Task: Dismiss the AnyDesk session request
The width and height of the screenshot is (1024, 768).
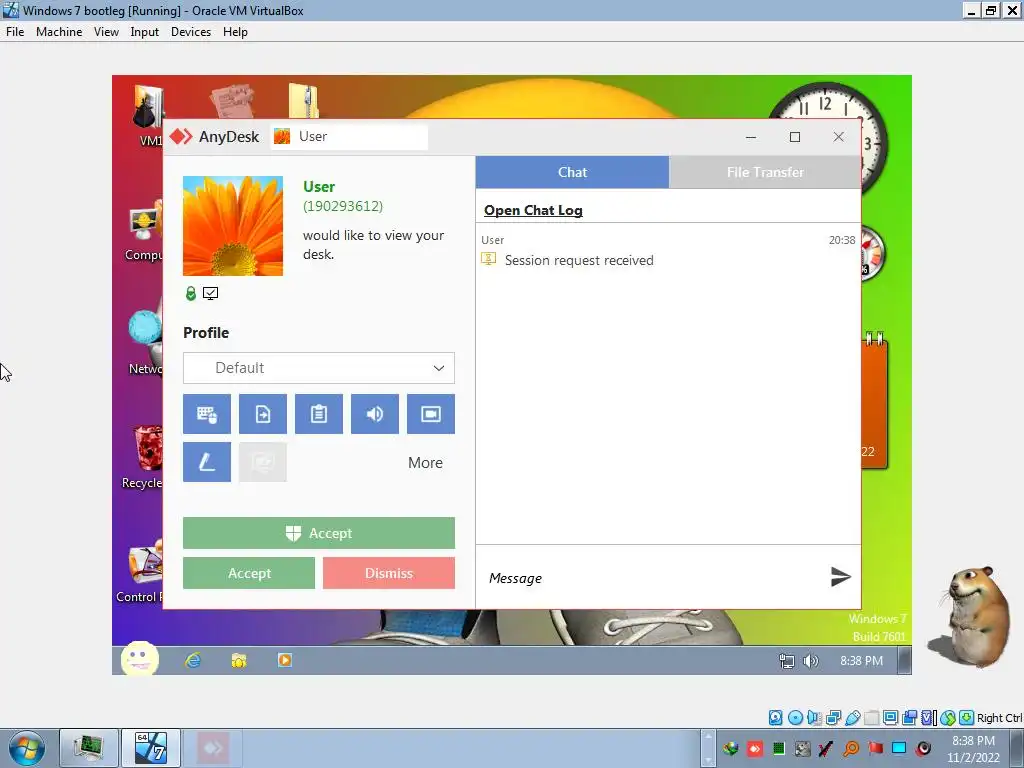Action: pos(389,573)
